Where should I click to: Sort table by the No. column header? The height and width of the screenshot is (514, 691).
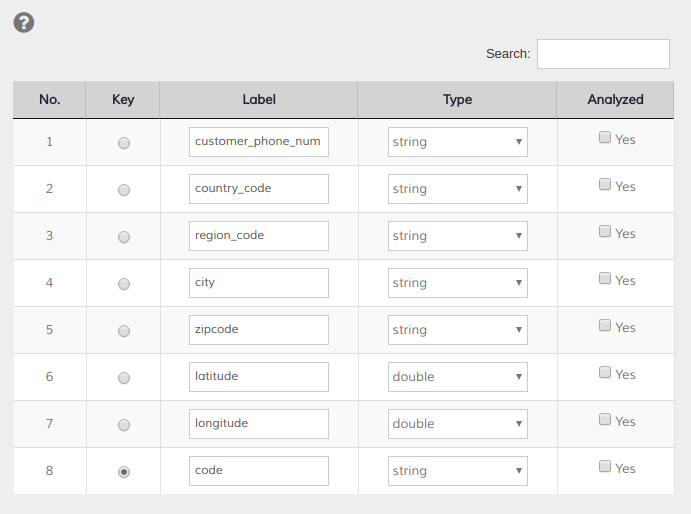(x=50, y=100)
